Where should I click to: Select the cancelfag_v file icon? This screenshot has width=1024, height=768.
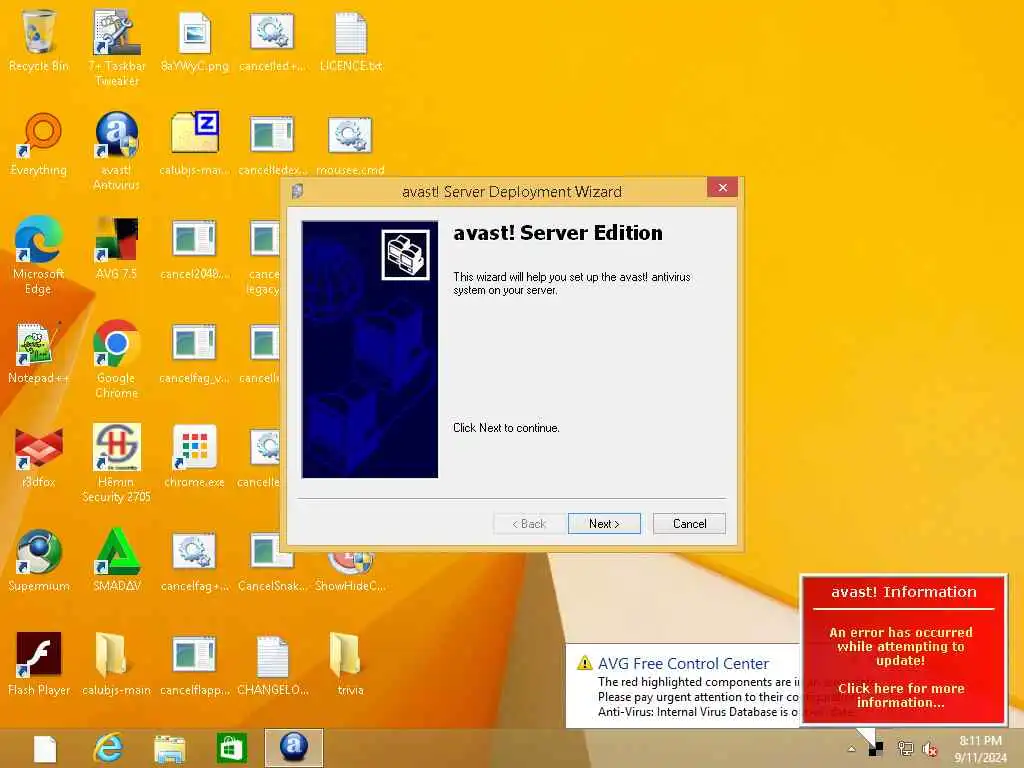coord(195,352)
